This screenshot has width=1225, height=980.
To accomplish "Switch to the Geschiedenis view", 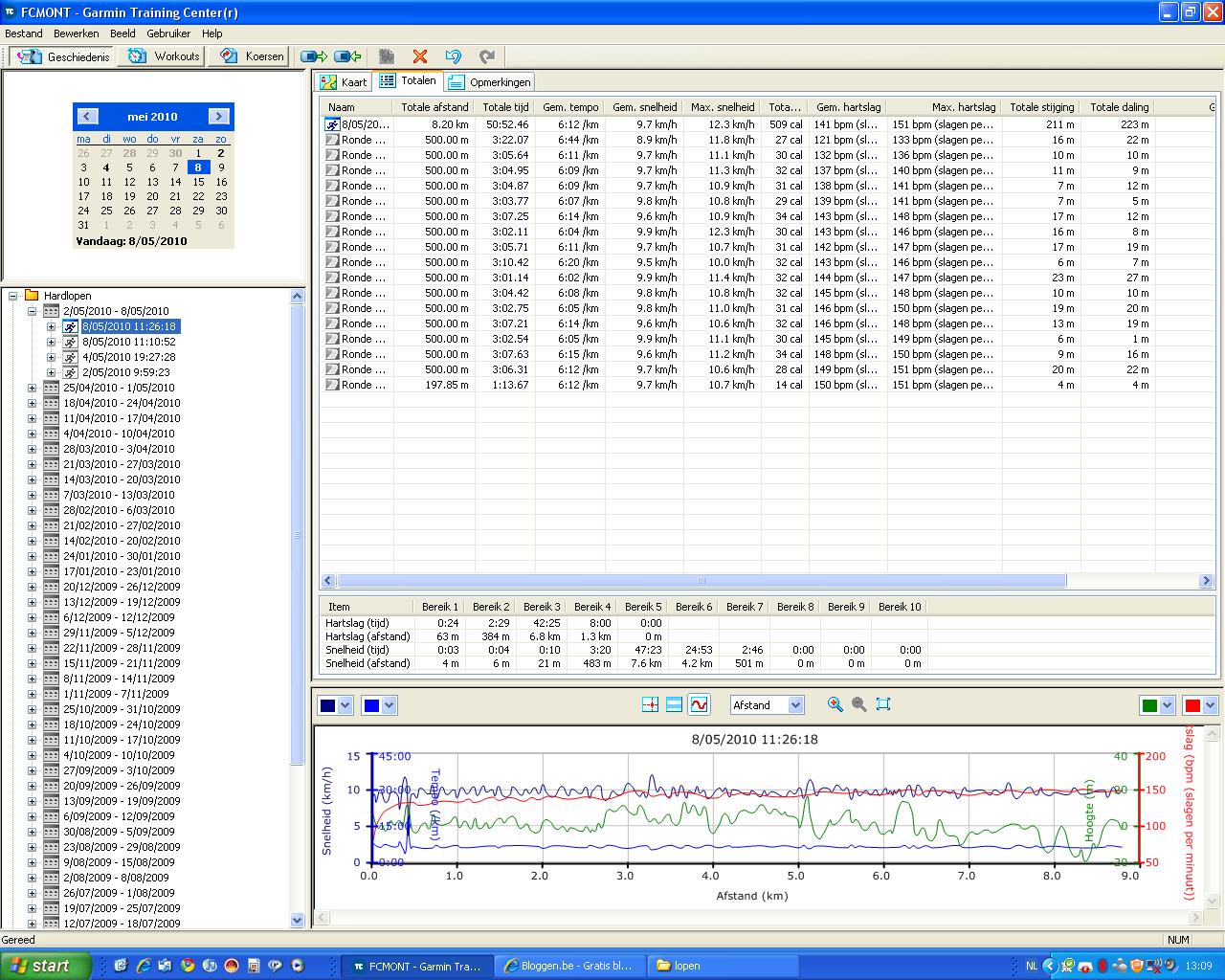I will point(62,56).
